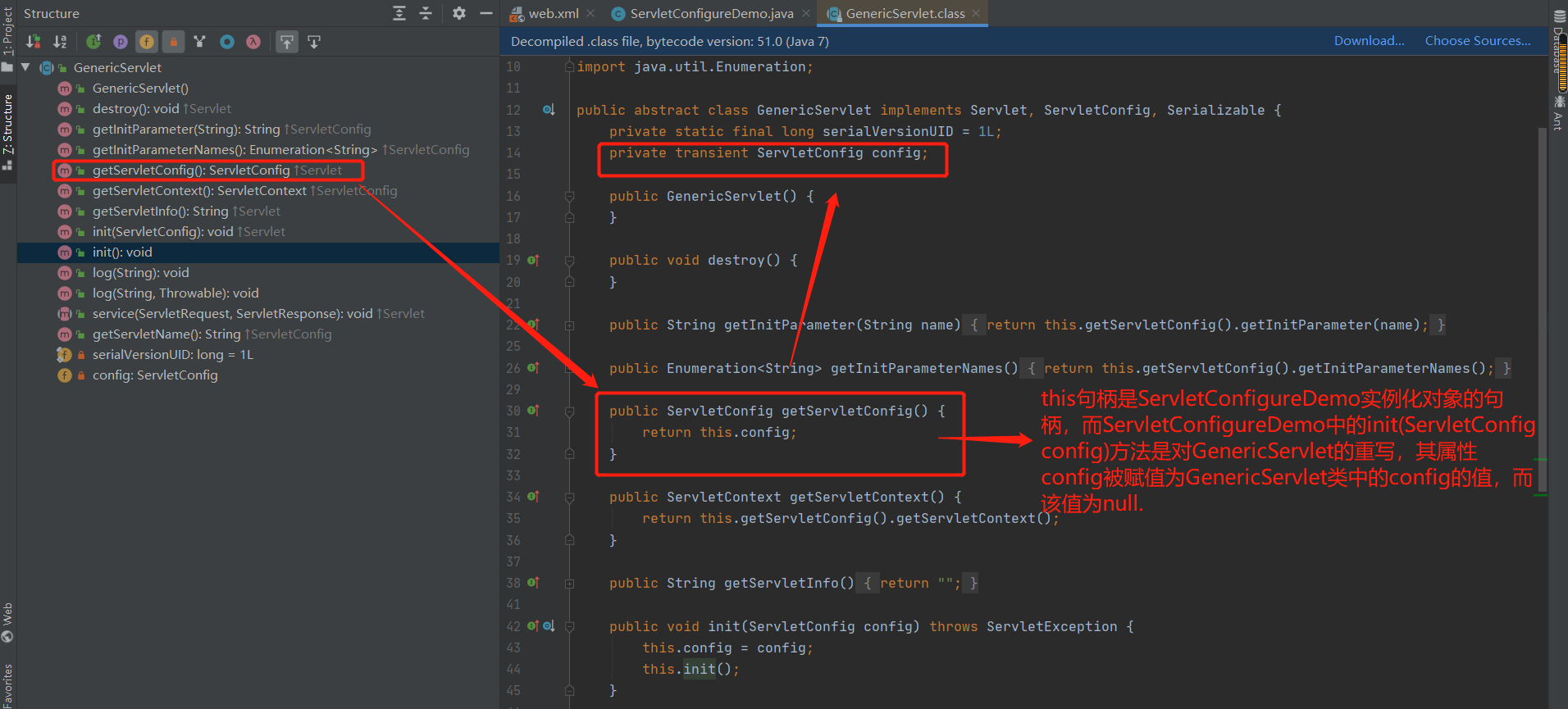Toggle Autoscroll from Source icon
This screenshot has width=1568, height=709.
tap(314, 42)
